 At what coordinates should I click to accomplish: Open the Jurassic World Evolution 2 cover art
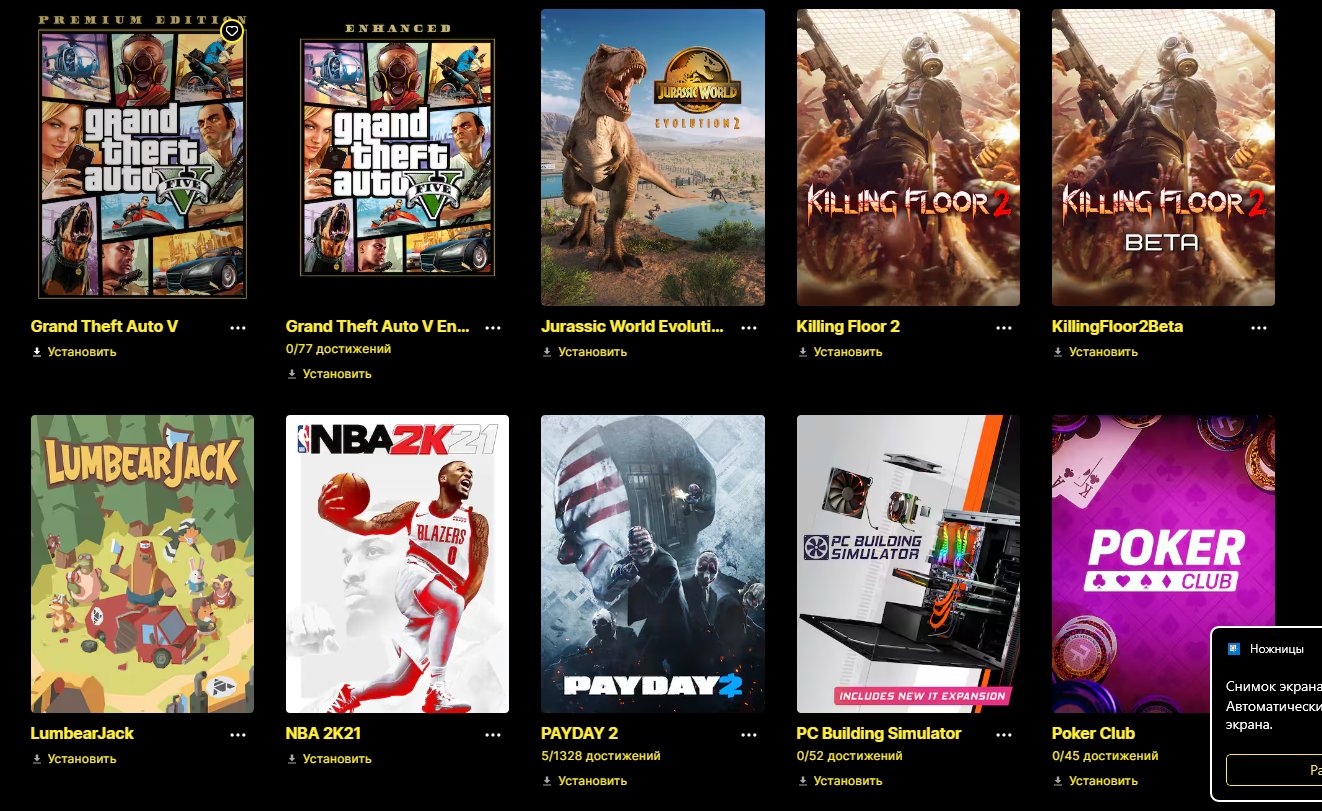pos(653,157)
